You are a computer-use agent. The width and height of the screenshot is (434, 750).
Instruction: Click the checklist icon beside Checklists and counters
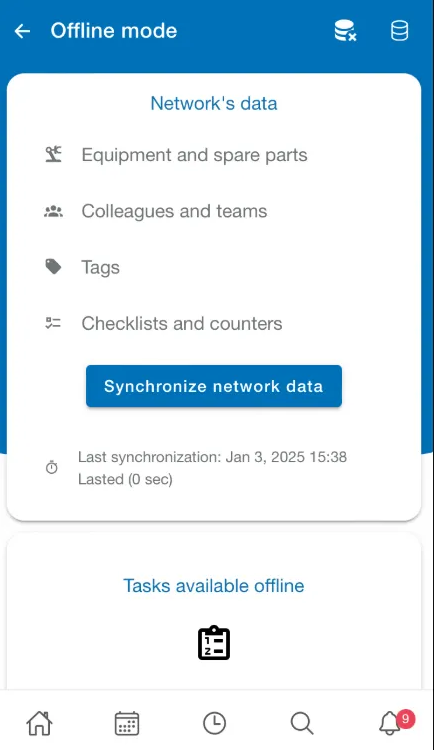click(x=53, y=323)
